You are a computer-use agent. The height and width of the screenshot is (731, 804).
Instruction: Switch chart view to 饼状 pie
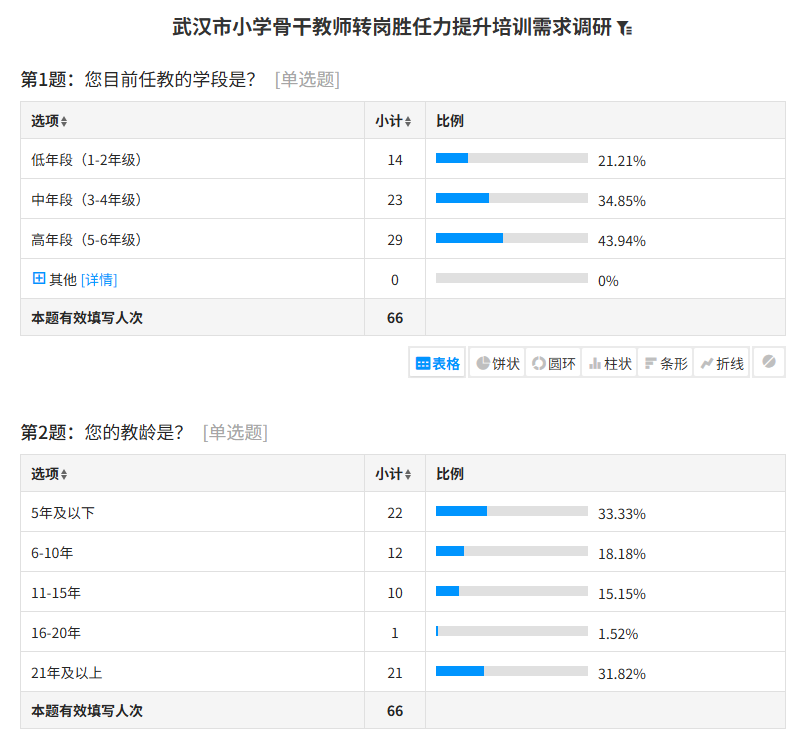pyautogui.click(x=497, y=363)
